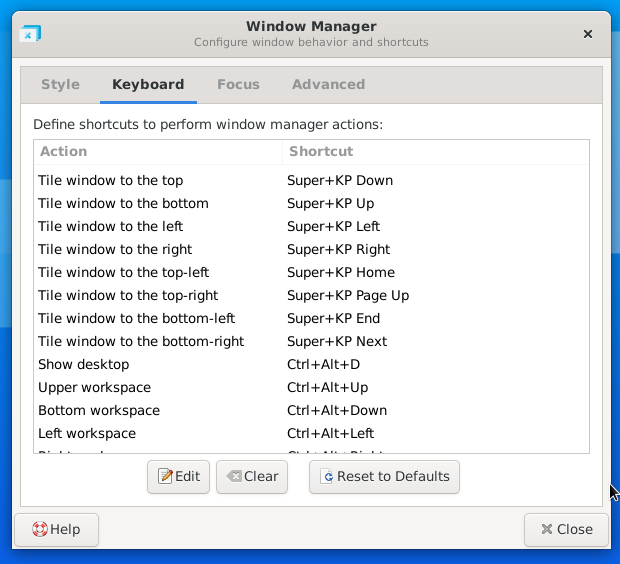Sort by the Shortcut column header

(x=436, y=152)
